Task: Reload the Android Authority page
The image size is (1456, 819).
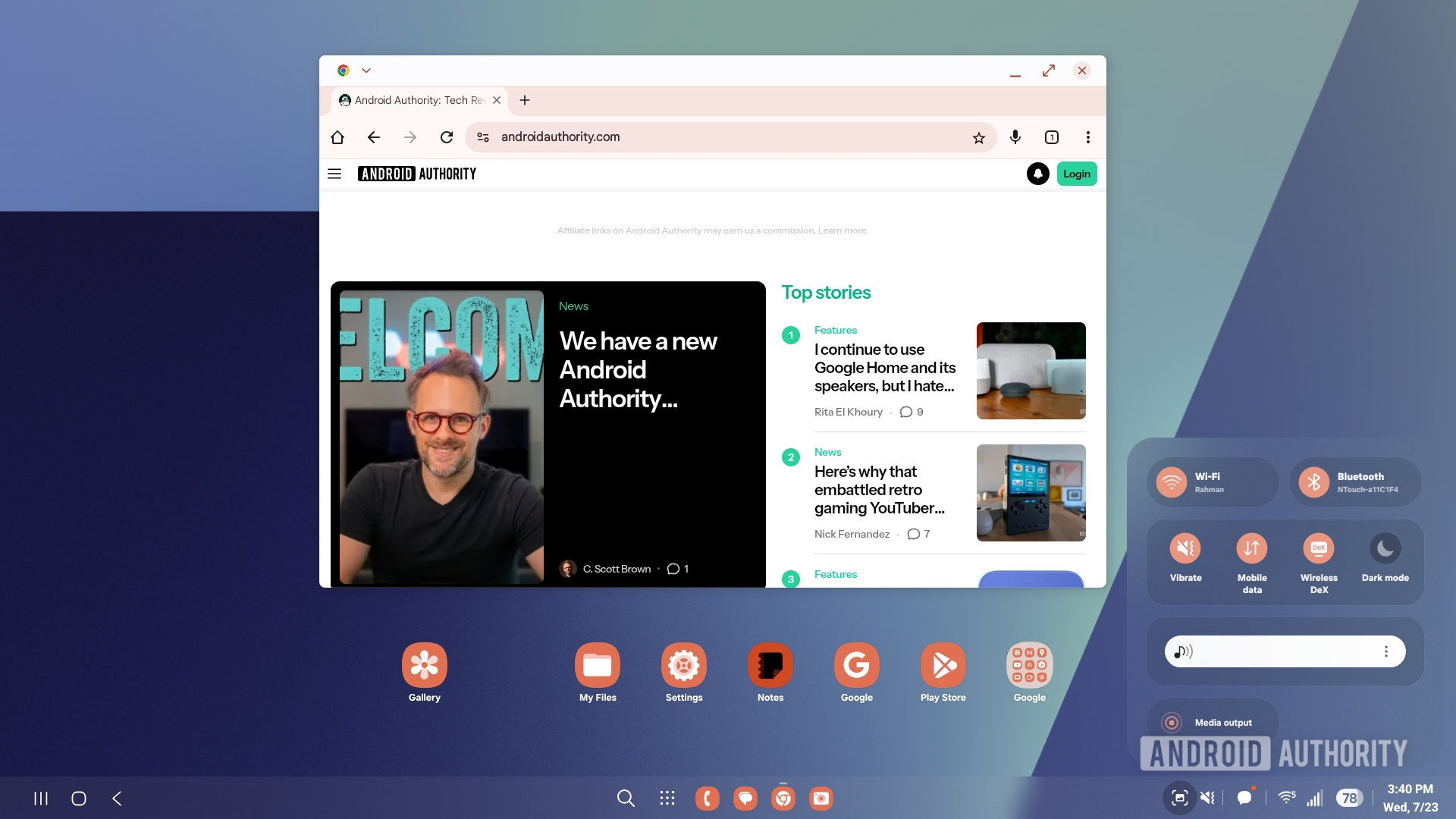Action: pos(447,137)
